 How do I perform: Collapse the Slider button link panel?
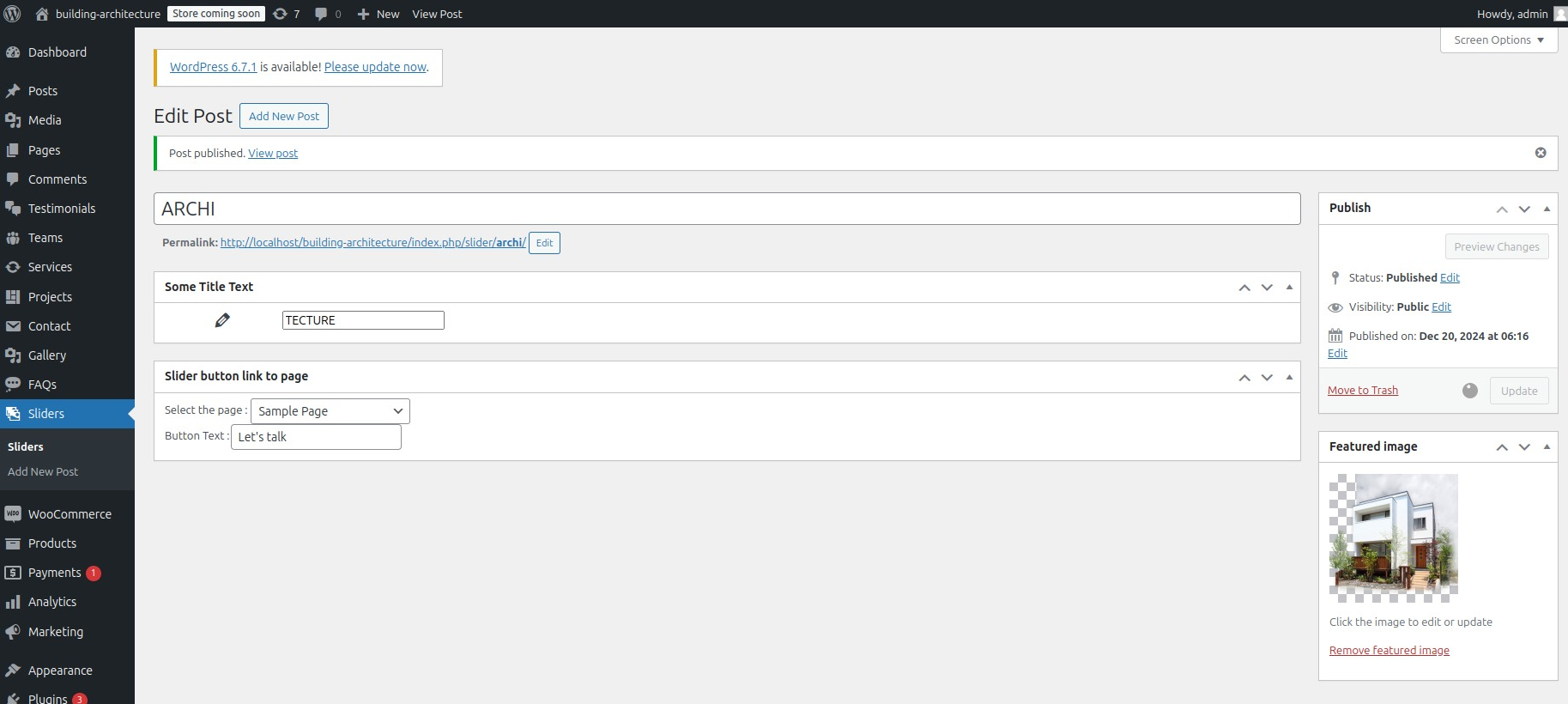coord(1289,377)
